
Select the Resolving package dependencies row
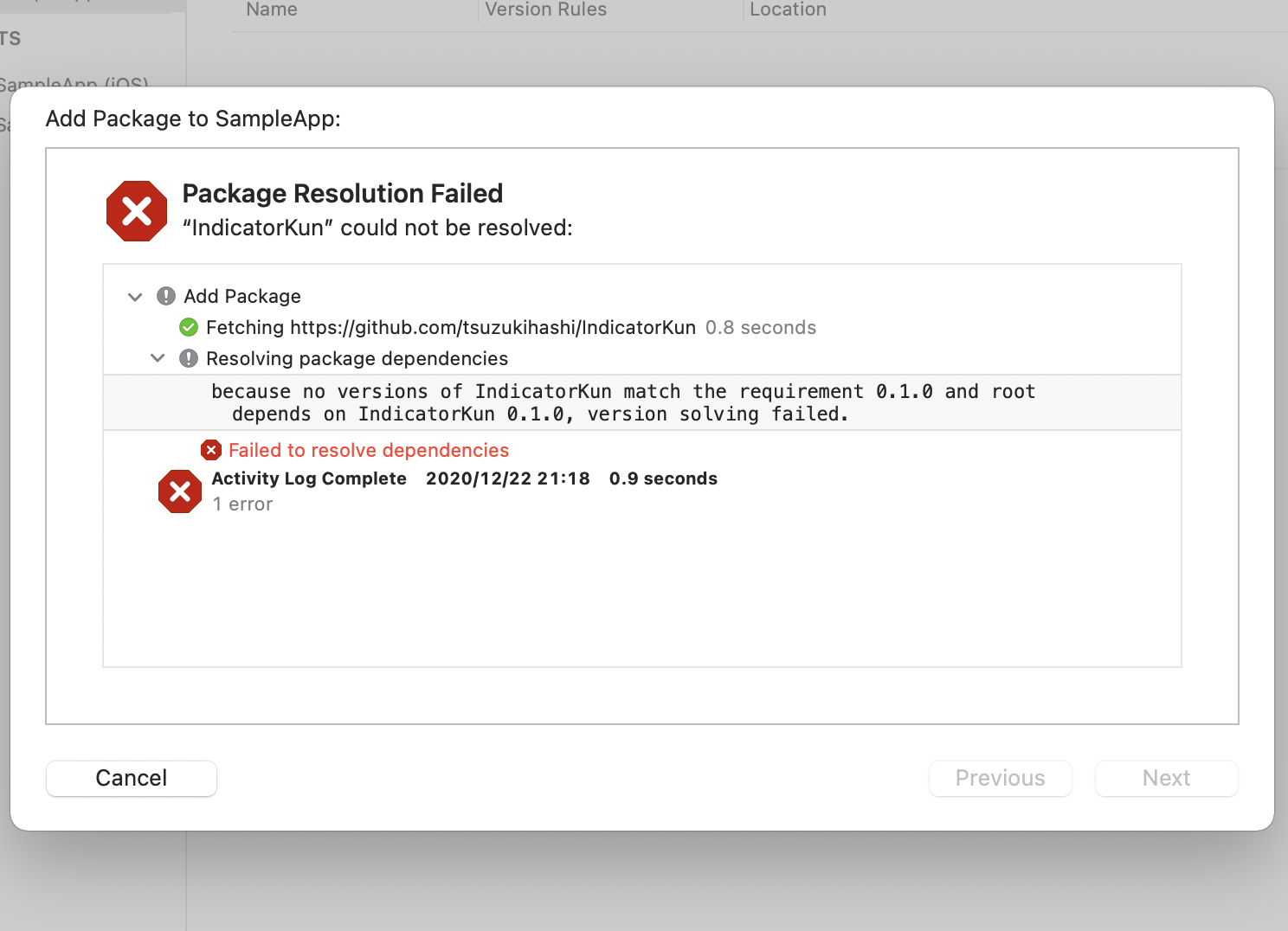click(x=357, y=359)
